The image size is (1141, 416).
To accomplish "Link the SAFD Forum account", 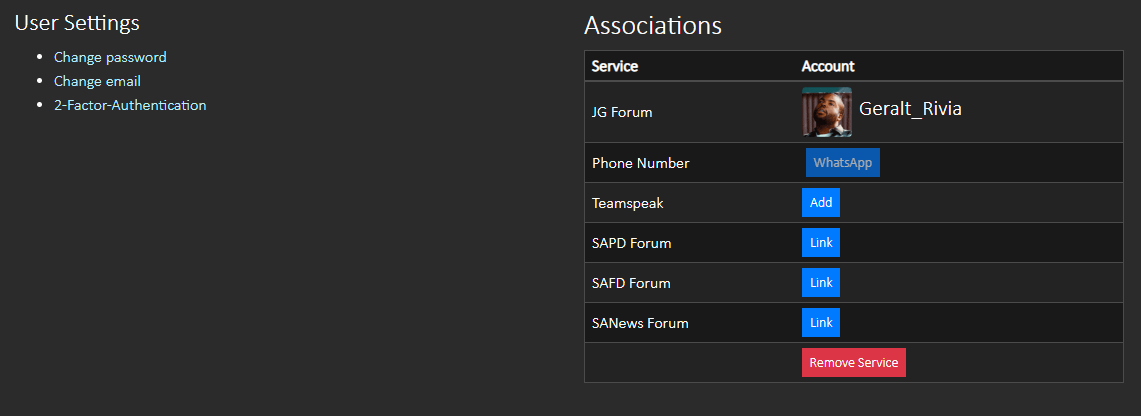I will tap(821, 283).
